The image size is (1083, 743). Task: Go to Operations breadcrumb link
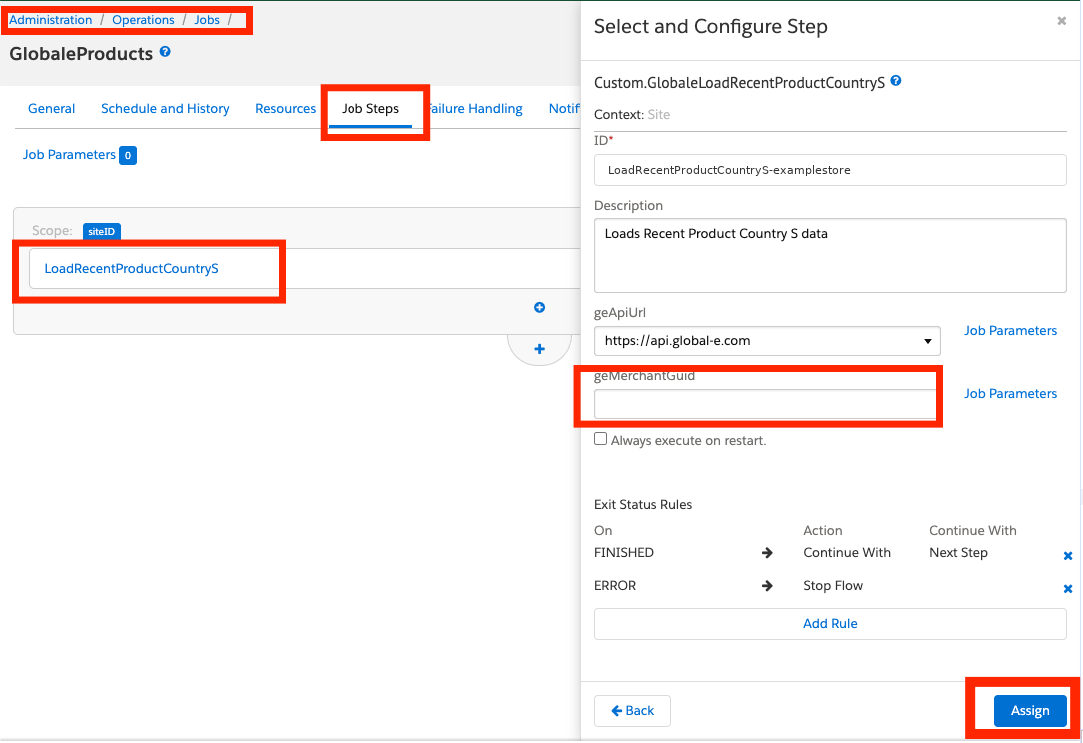(x=144, y=20)
